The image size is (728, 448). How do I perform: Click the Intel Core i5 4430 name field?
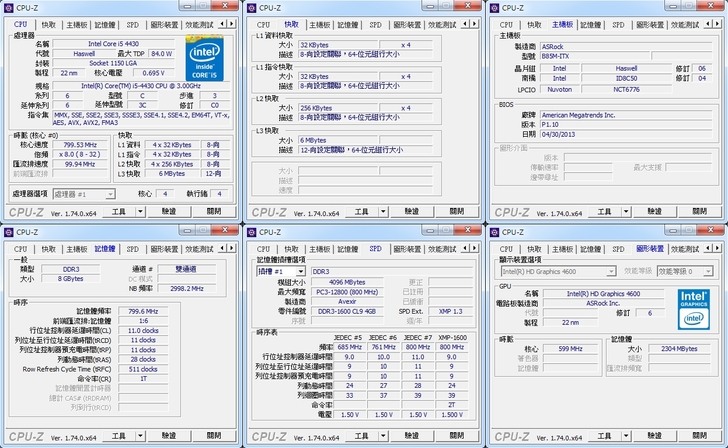114,44
